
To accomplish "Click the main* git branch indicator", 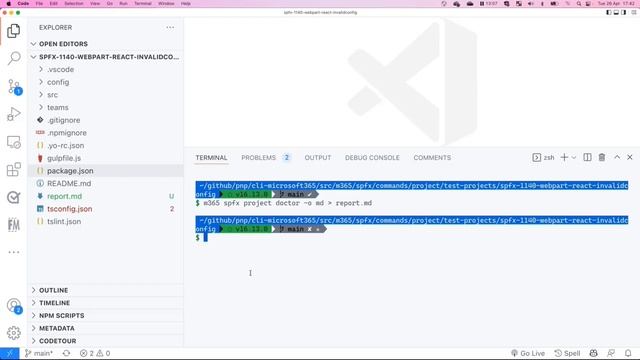I will [x=39, y=353].
